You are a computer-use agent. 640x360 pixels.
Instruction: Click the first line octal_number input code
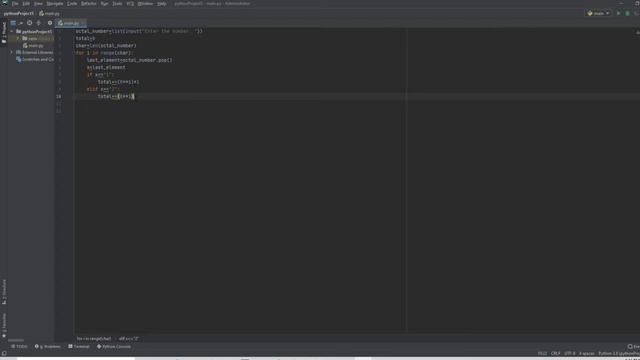click(139, 31)
